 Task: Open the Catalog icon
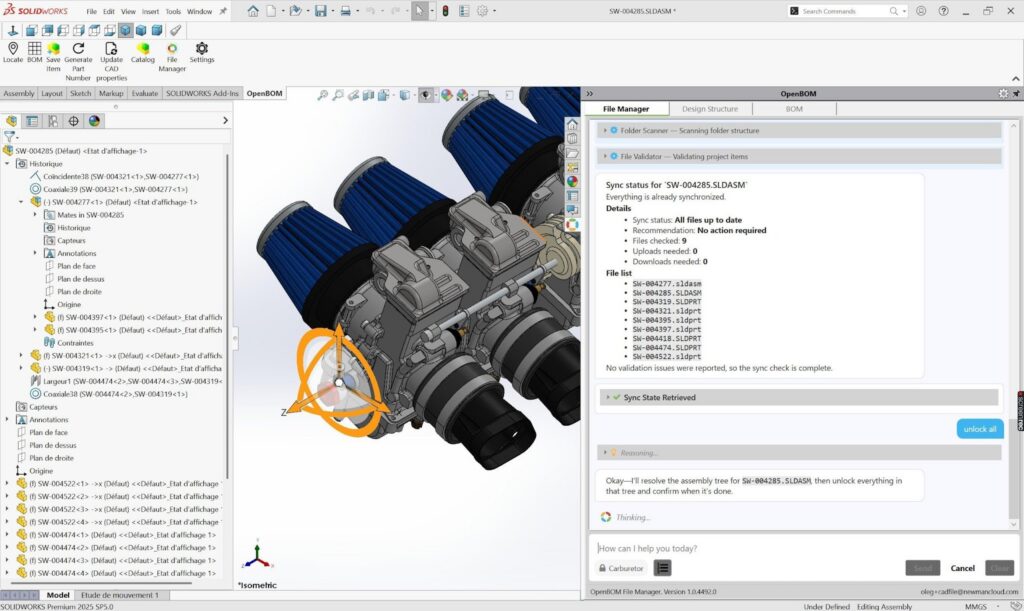142,48
